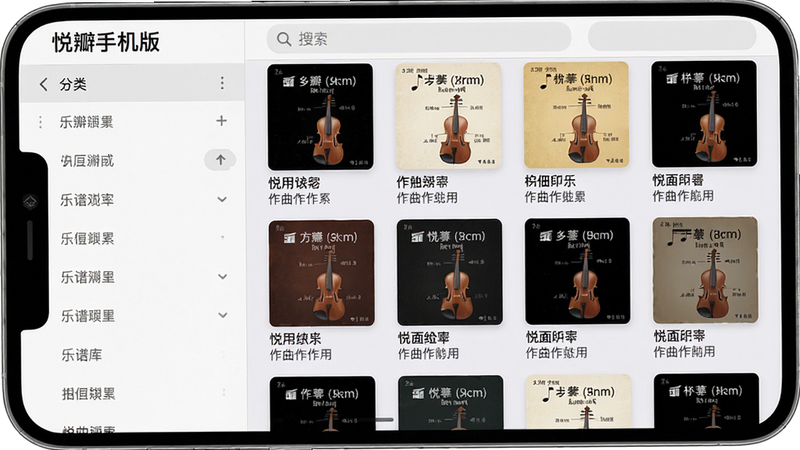Click the empty pill field beside search
Screen dimensions: 800x450
click(x=672, y=36)
